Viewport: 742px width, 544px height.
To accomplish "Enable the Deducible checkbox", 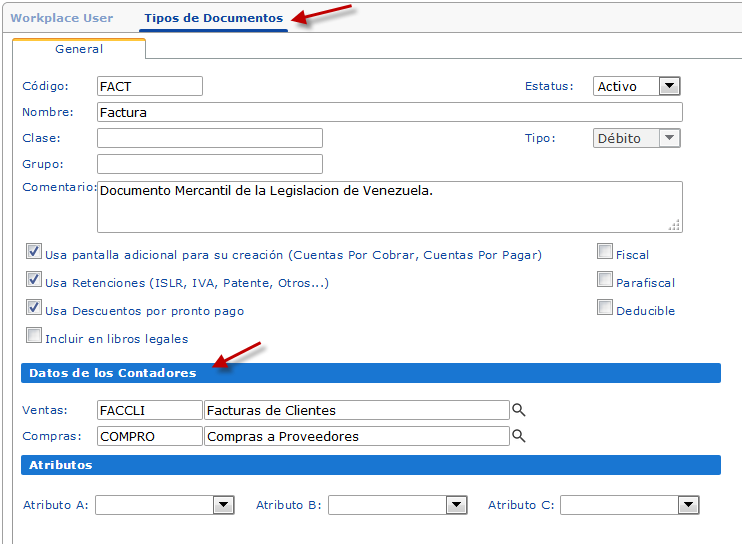I will 605,307.
